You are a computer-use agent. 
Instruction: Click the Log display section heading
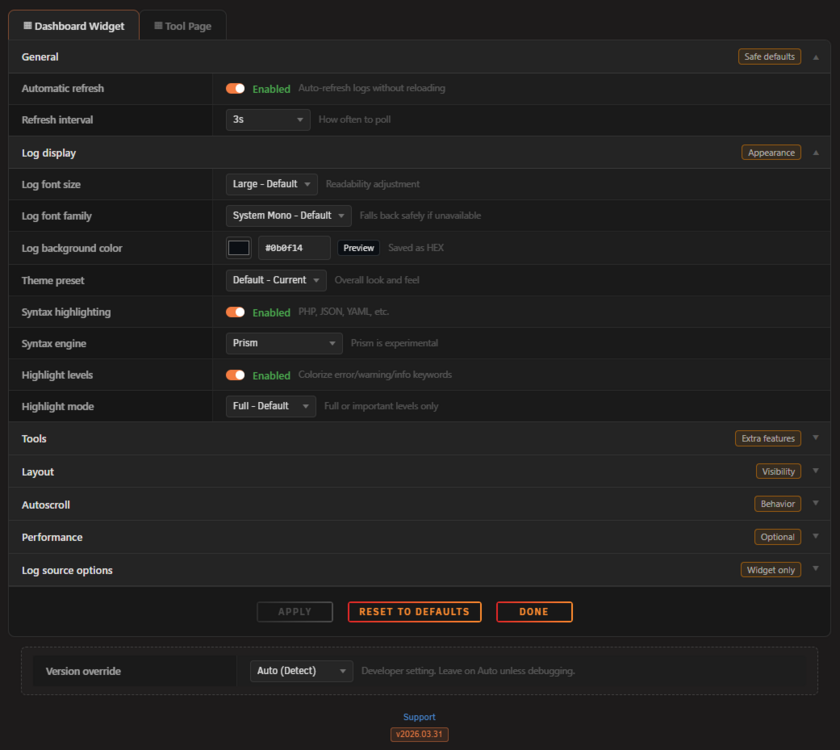tap(49, 153)
